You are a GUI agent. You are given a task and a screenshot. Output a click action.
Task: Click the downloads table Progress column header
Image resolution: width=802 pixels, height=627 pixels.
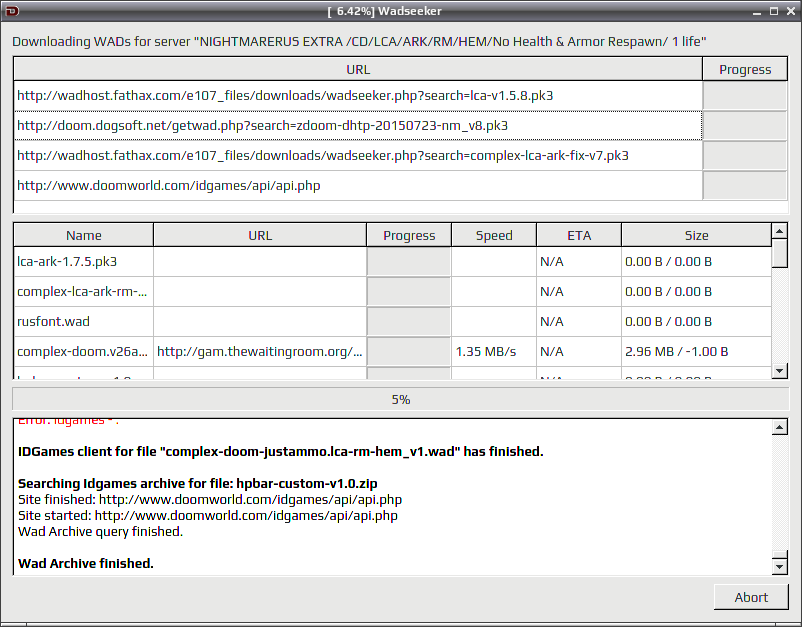(x=409, y=235)
